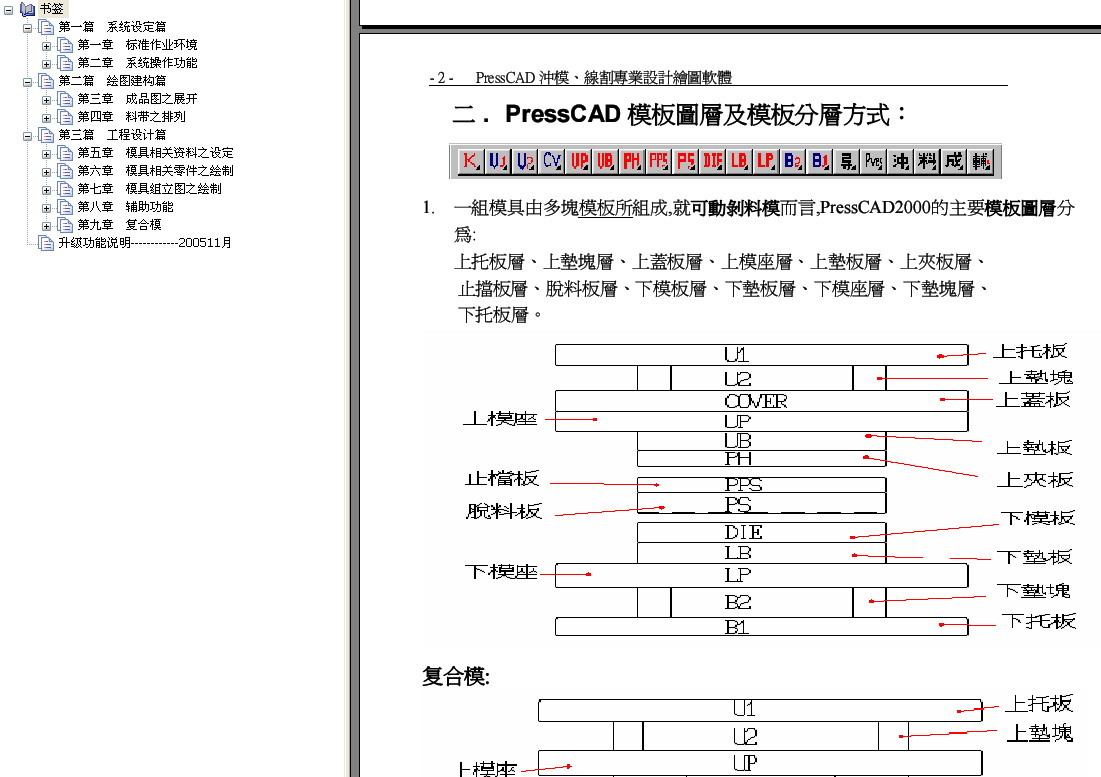The width and height of the screenshot is (1101, 777).
Task: Select the 书签 root label
Action: [x=52, y=9]
